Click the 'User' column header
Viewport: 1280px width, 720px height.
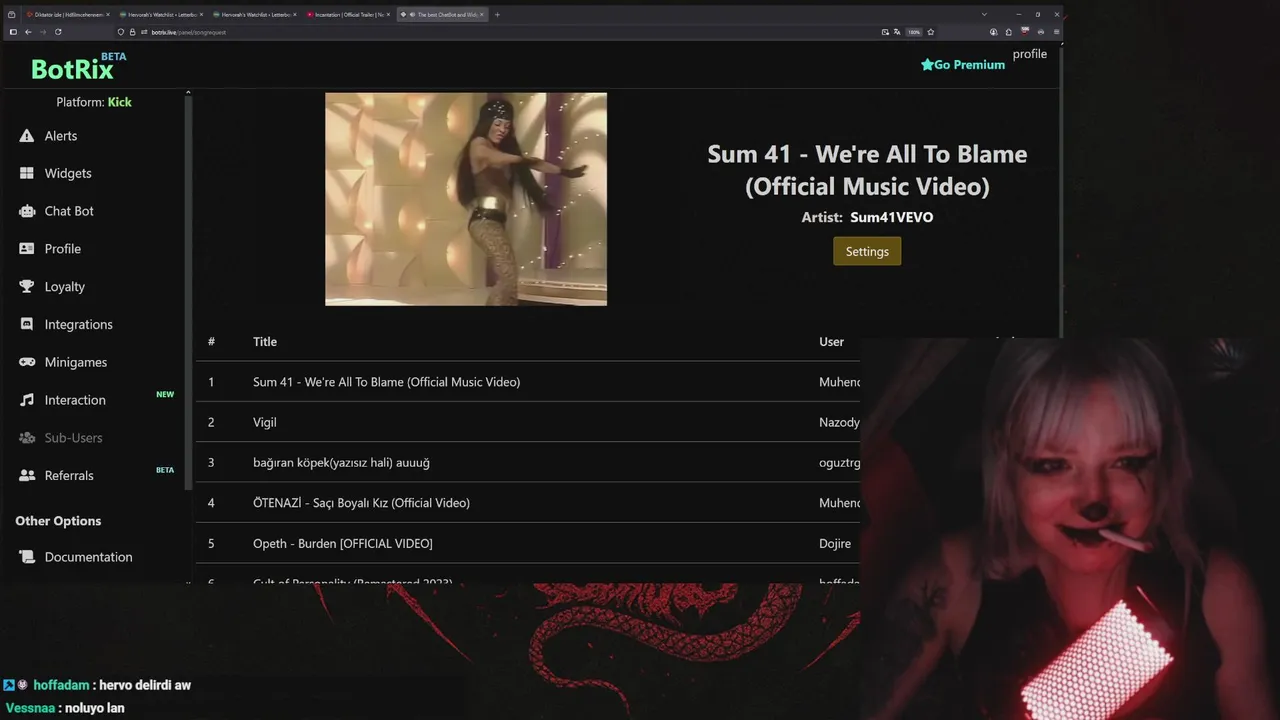coord(831,342)
